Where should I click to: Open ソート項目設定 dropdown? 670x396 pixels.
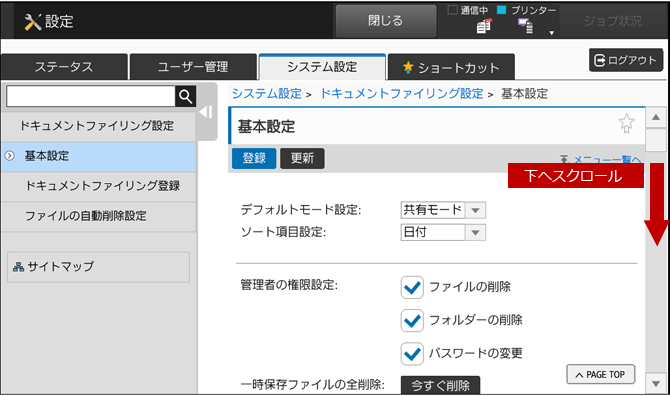[x=443, y=232]
